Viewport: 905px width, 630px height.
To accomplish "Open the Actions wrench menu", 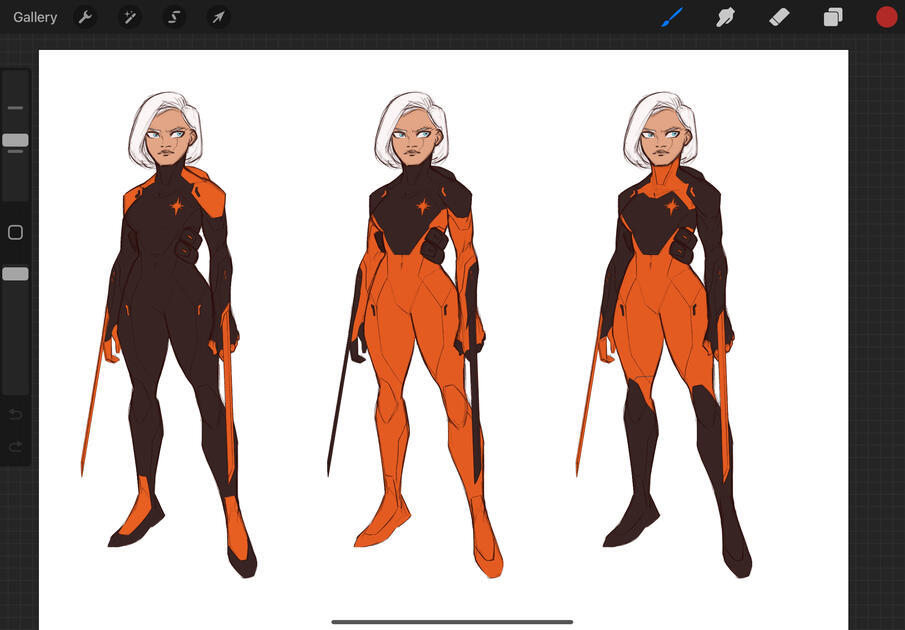I will pos(85,17).
